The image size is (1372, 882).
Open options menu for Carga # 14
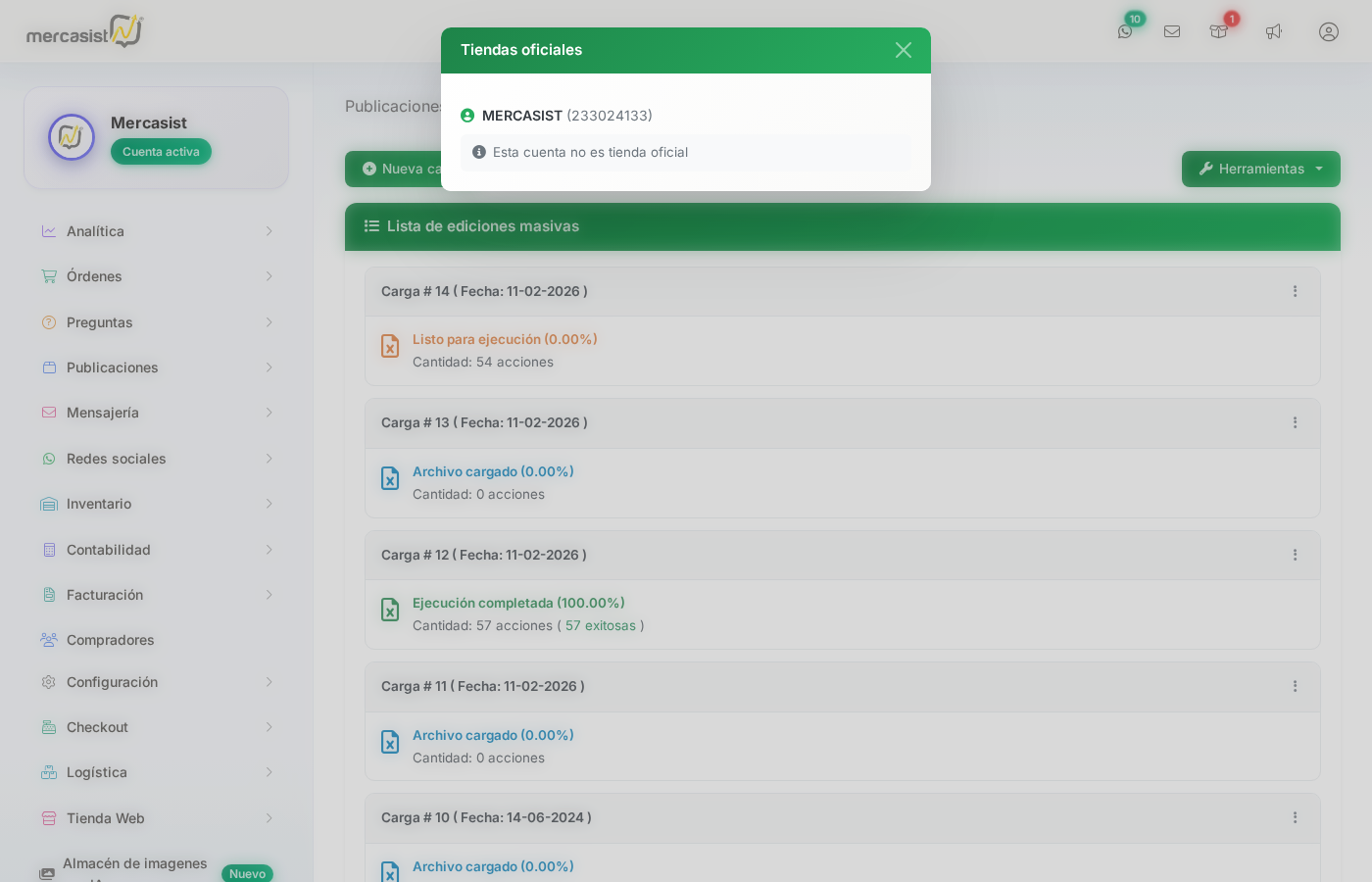pos(1295,291)
